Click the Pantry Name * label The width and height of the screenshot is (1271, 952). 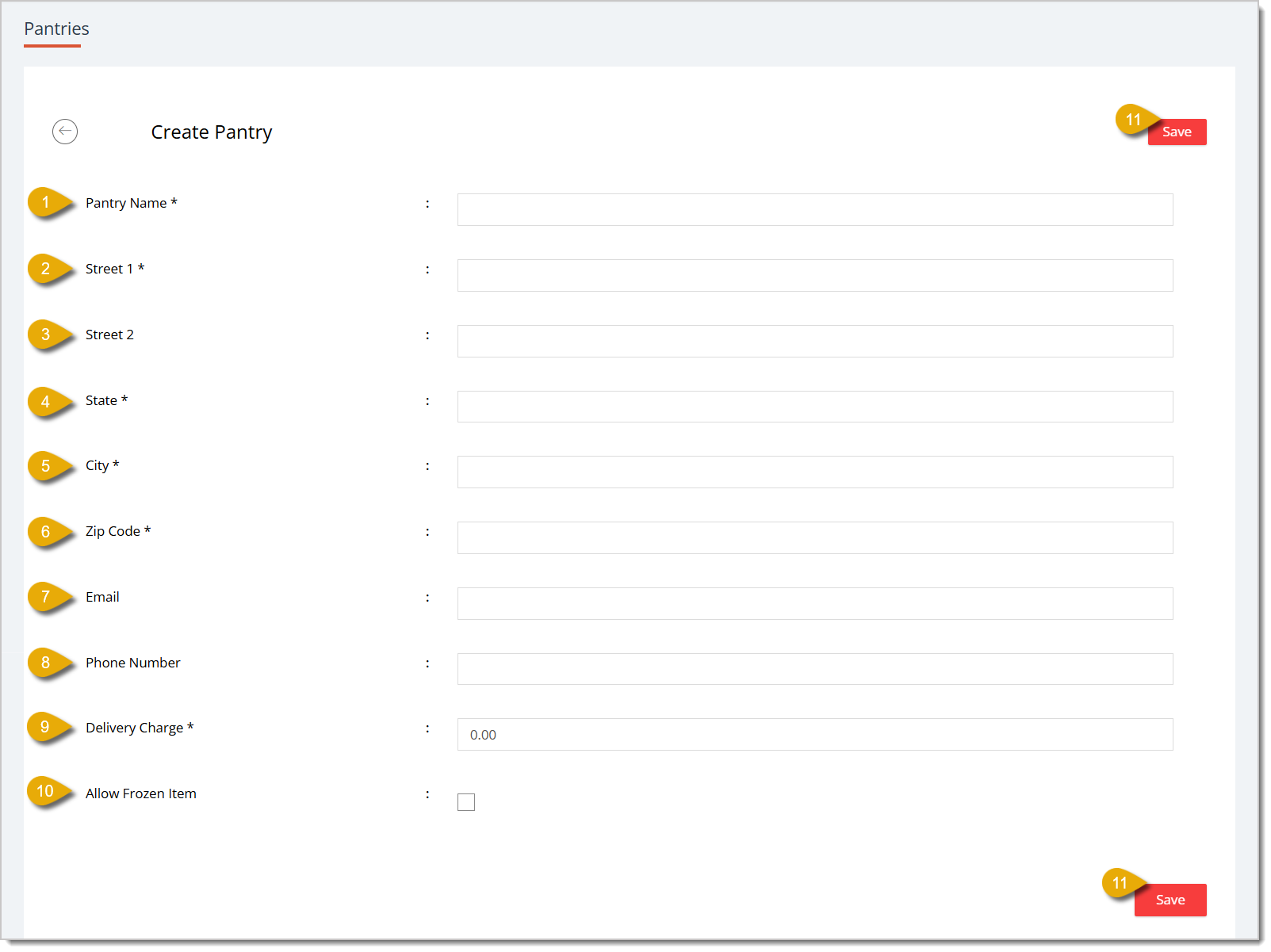pyautogui.click(x=132, y=203)
